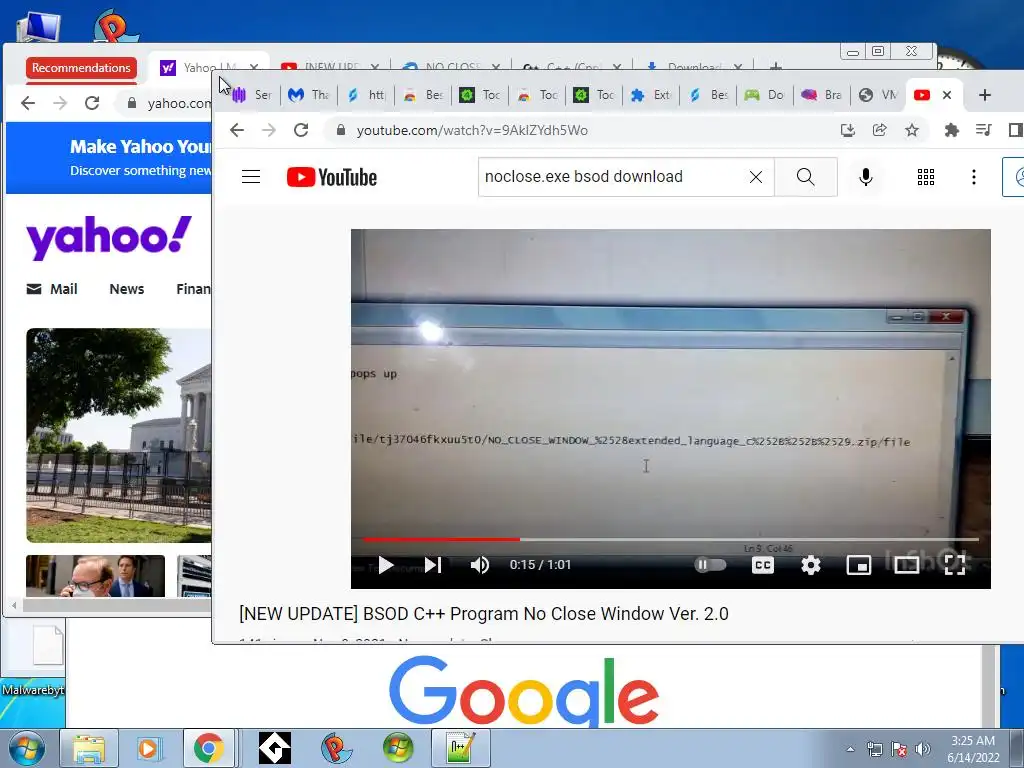Open Notepad++ from the taskbar
This screenshot has height=768, width=1024.
pyautogui.click(x=460, y=748)
